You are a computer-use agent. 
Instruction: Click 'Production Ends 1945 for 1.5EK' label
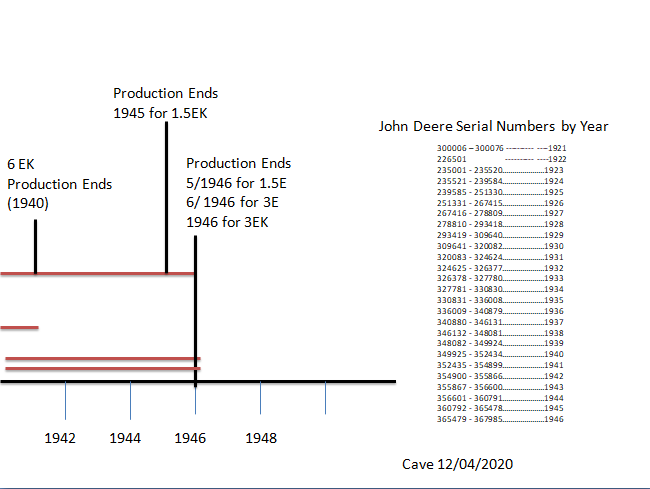(165, 103)
